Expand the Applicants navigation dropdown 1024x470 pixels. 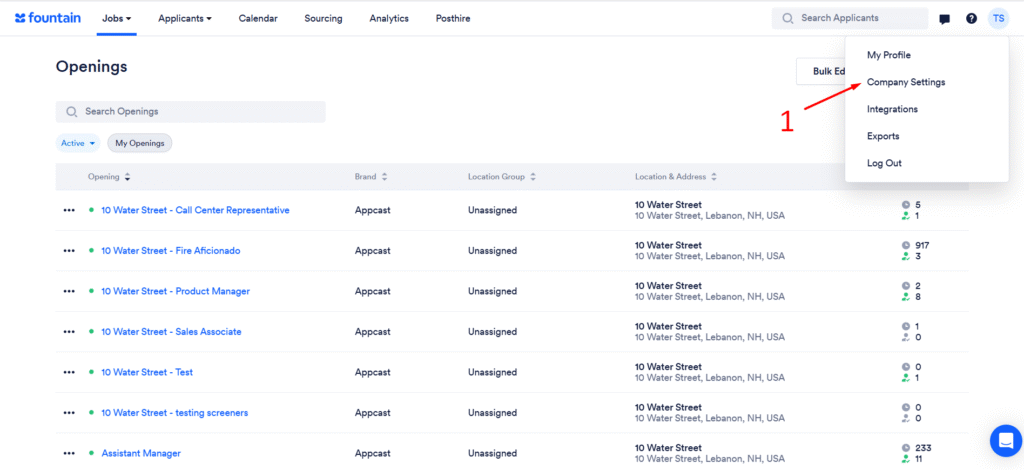pos(184,18)
